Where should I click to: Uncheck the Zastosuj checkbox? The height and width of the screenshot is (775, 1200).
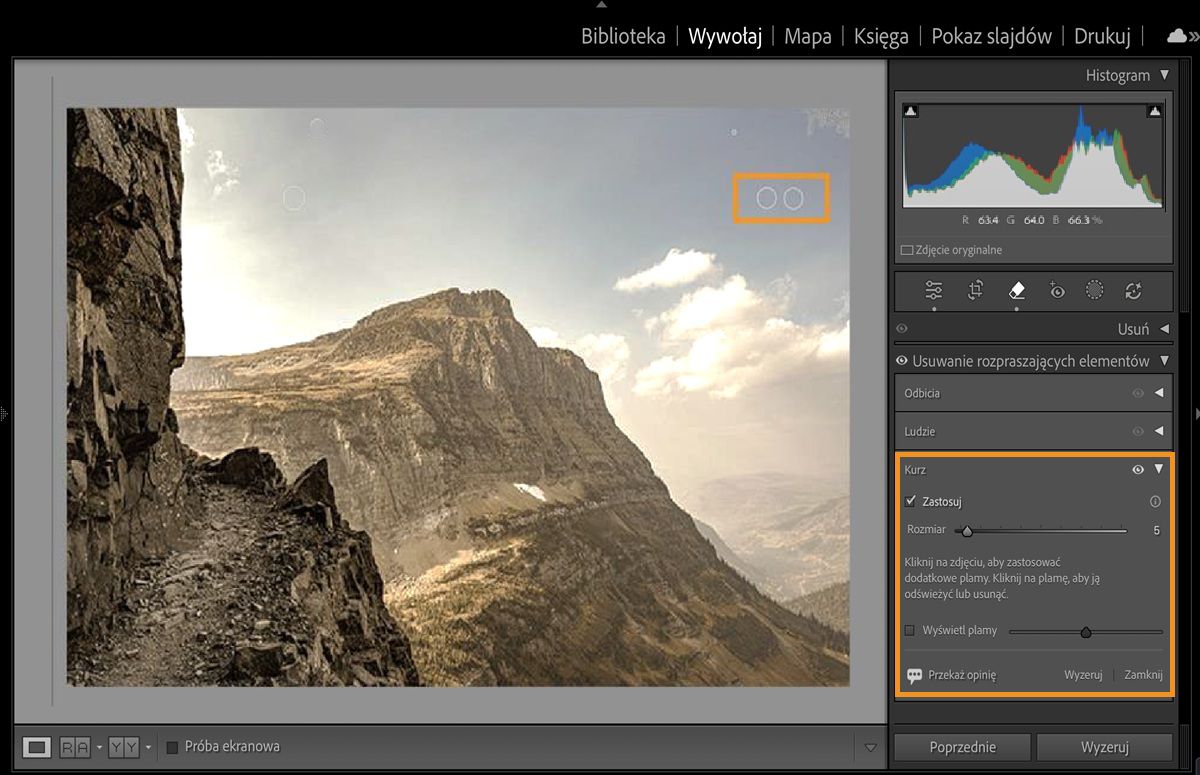tap(912, 501)
